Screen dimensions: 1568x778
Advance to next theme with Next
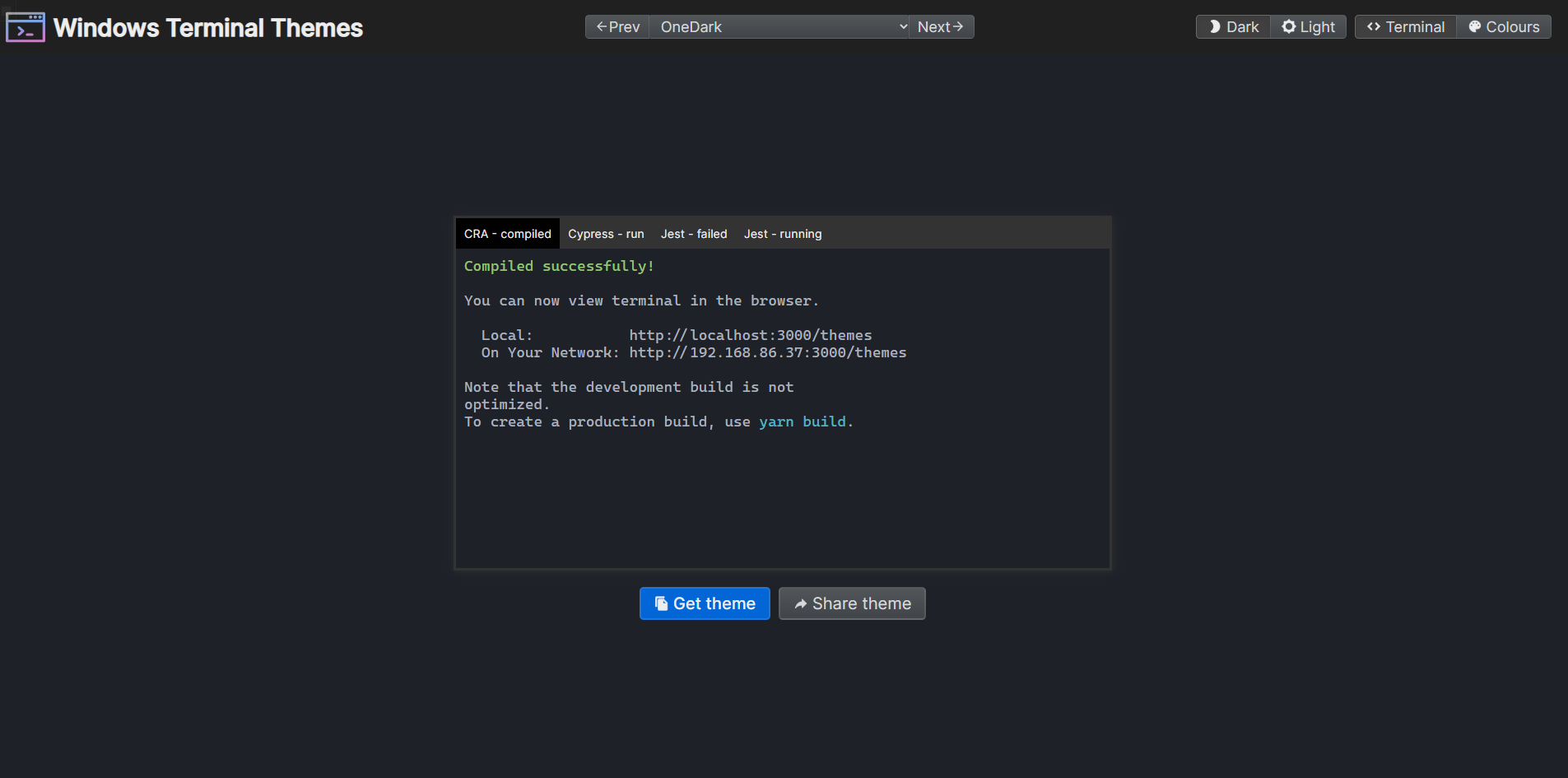coord(939,26)
